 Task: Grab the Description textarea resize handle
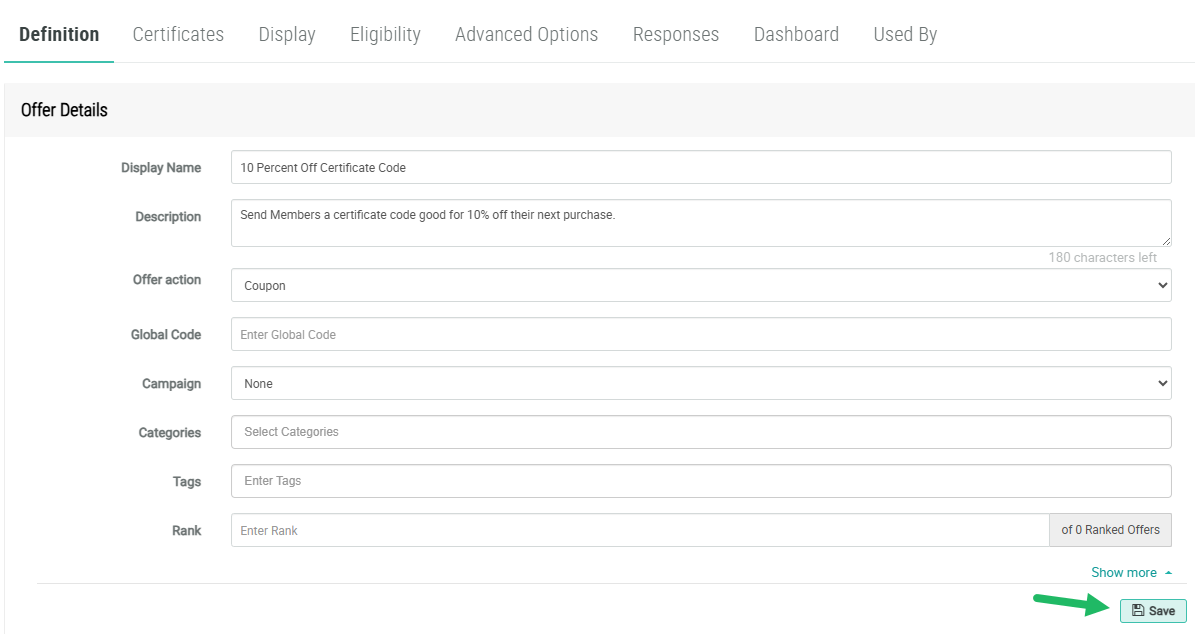click(1165, 241)
